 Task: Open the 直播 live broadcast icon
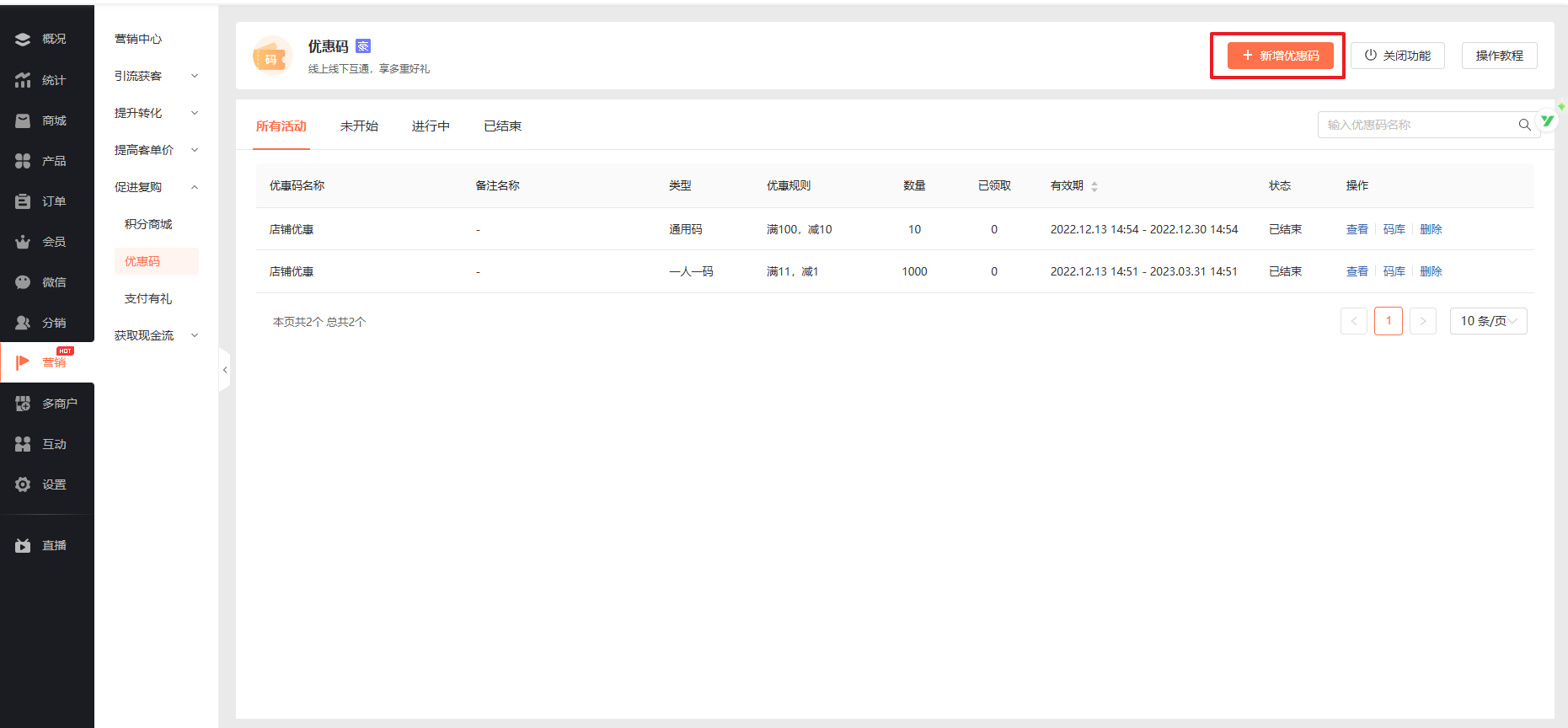pos(23,546)
